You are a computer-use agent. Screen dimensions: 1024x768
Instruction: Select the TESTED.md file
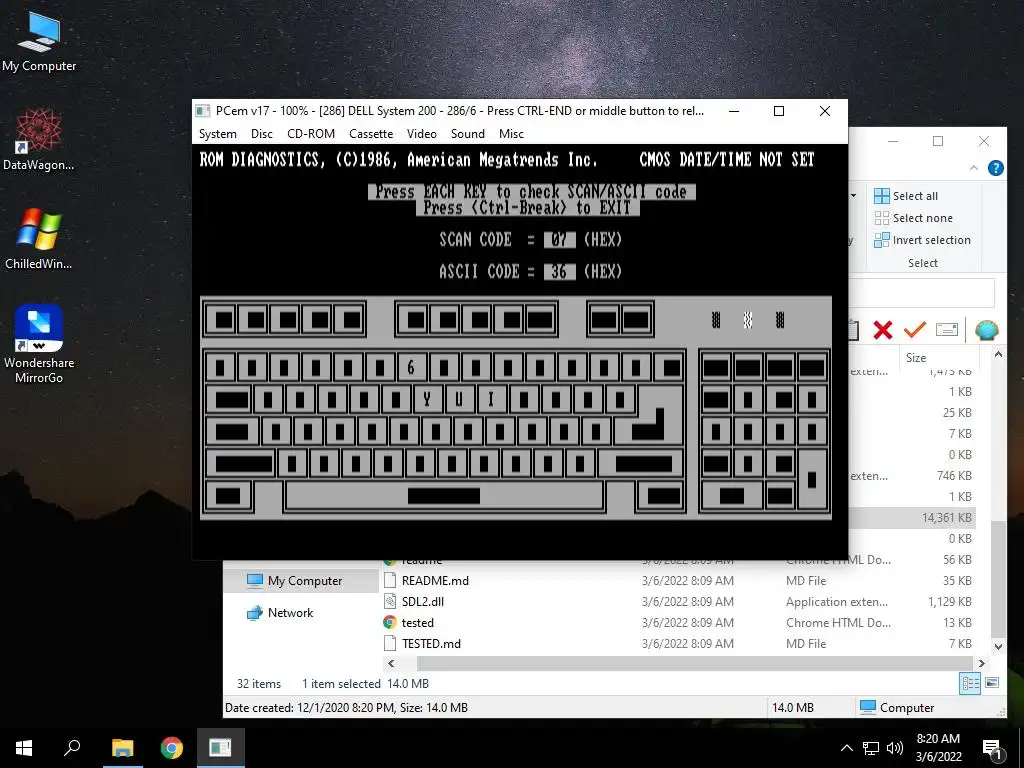coord(431,643)
